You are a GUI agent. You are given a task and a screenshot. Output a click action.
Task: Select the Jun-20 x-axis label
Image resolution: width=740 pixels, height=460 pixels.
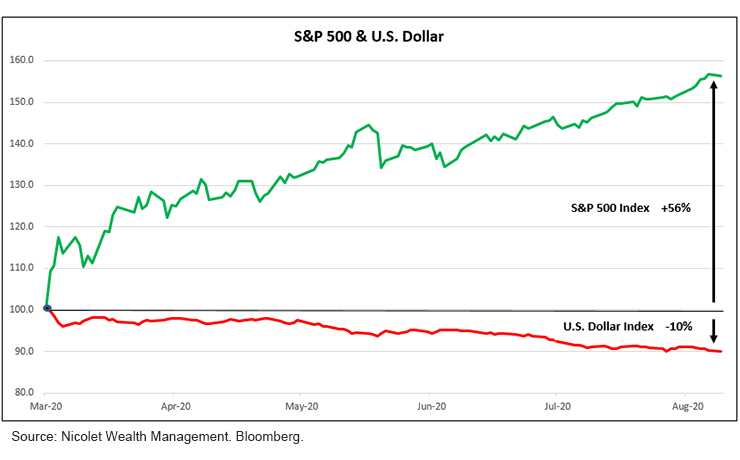(x=430, y=407)
